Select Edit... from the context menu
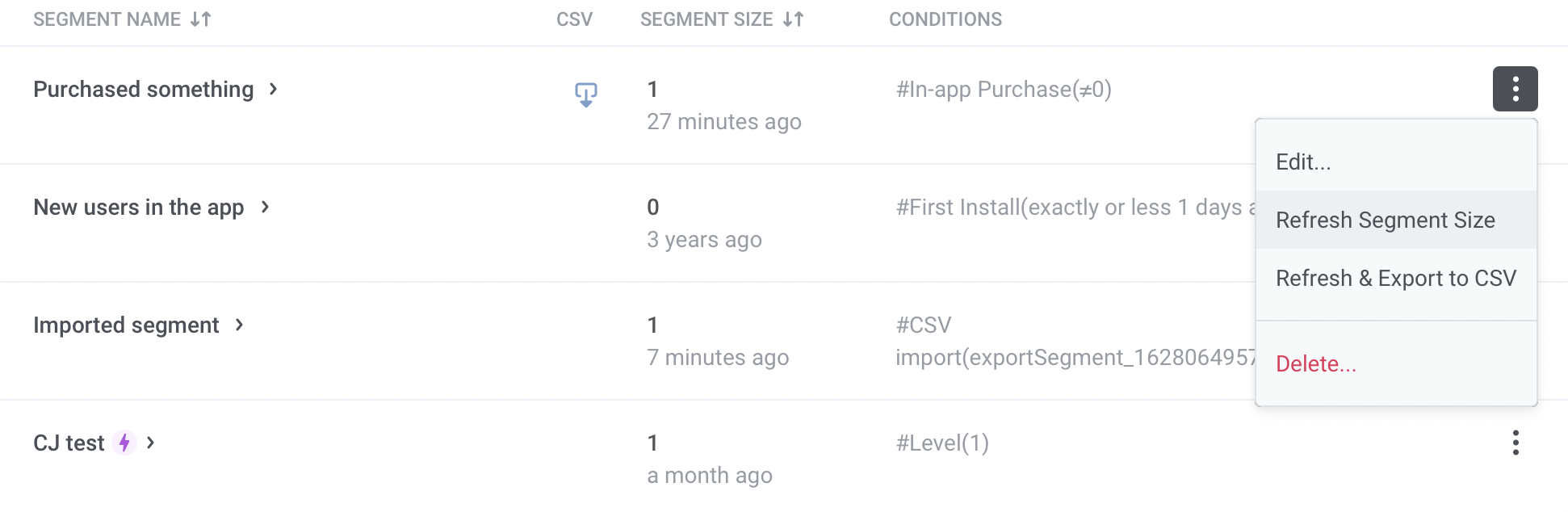Viewport: 1568px width, 512px height. click(1303, 162)
